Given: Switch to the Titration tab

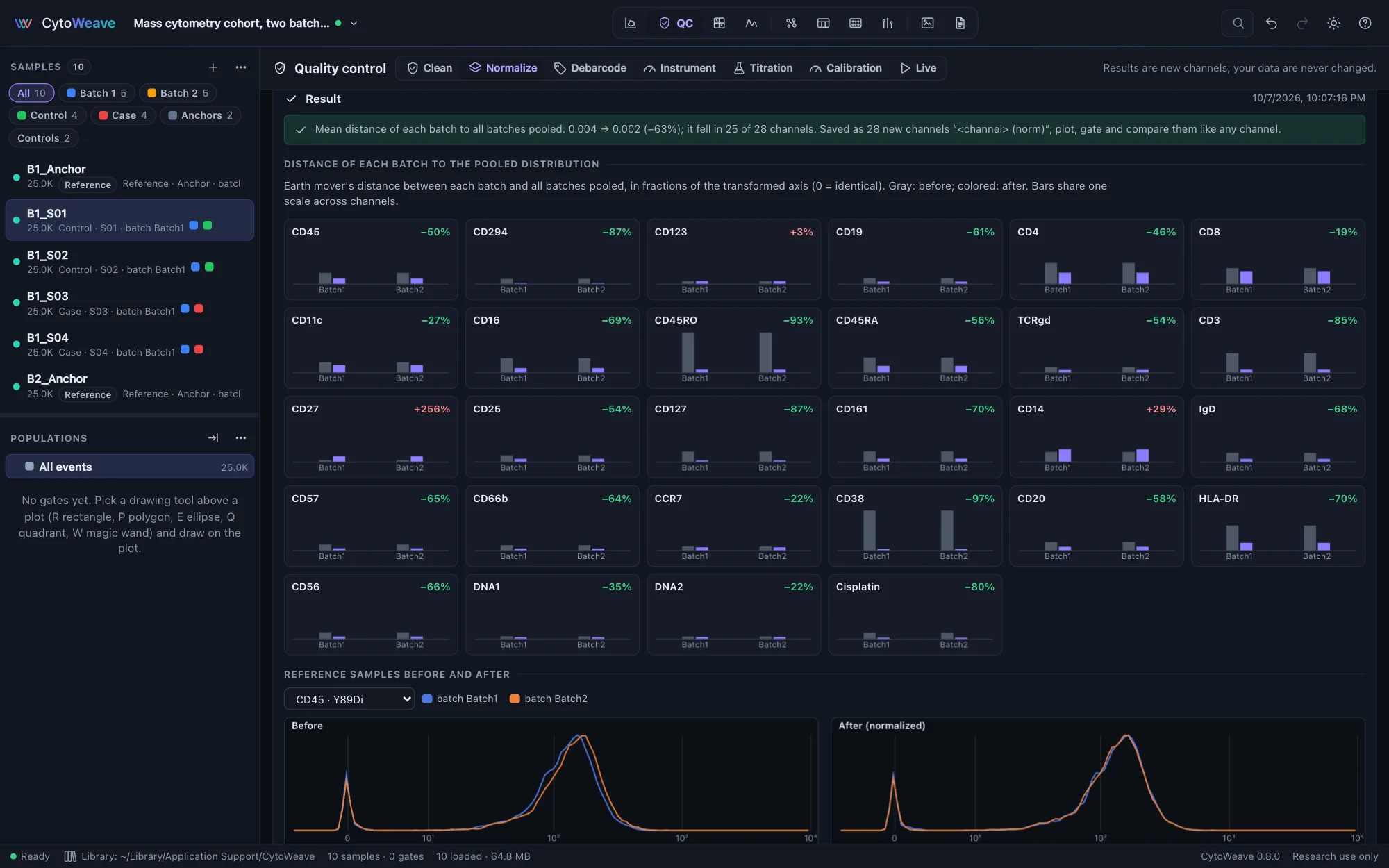Looking at the screenshot, I should pos(763,68).
